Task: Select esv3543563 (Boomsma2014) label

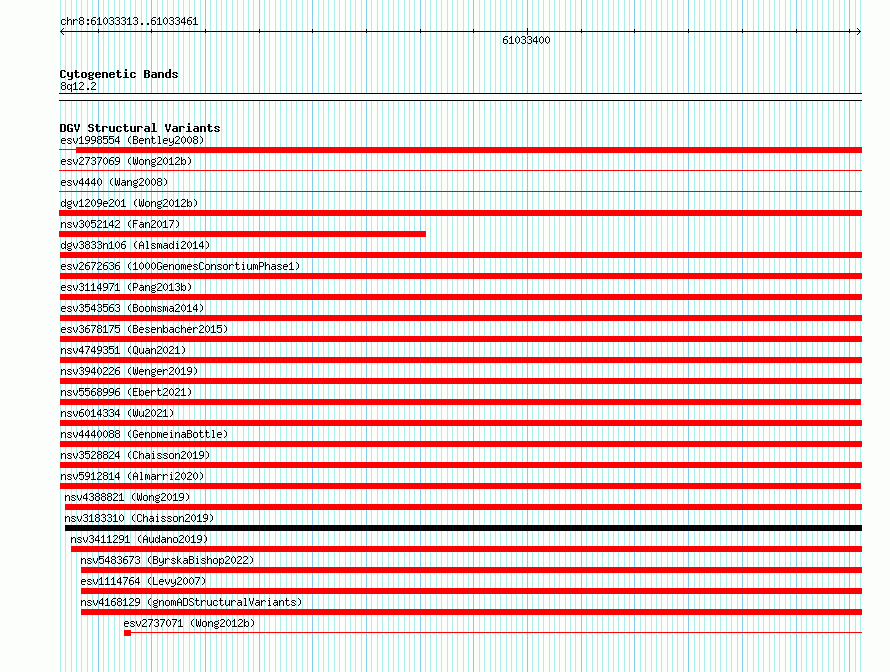Action: 132,308
